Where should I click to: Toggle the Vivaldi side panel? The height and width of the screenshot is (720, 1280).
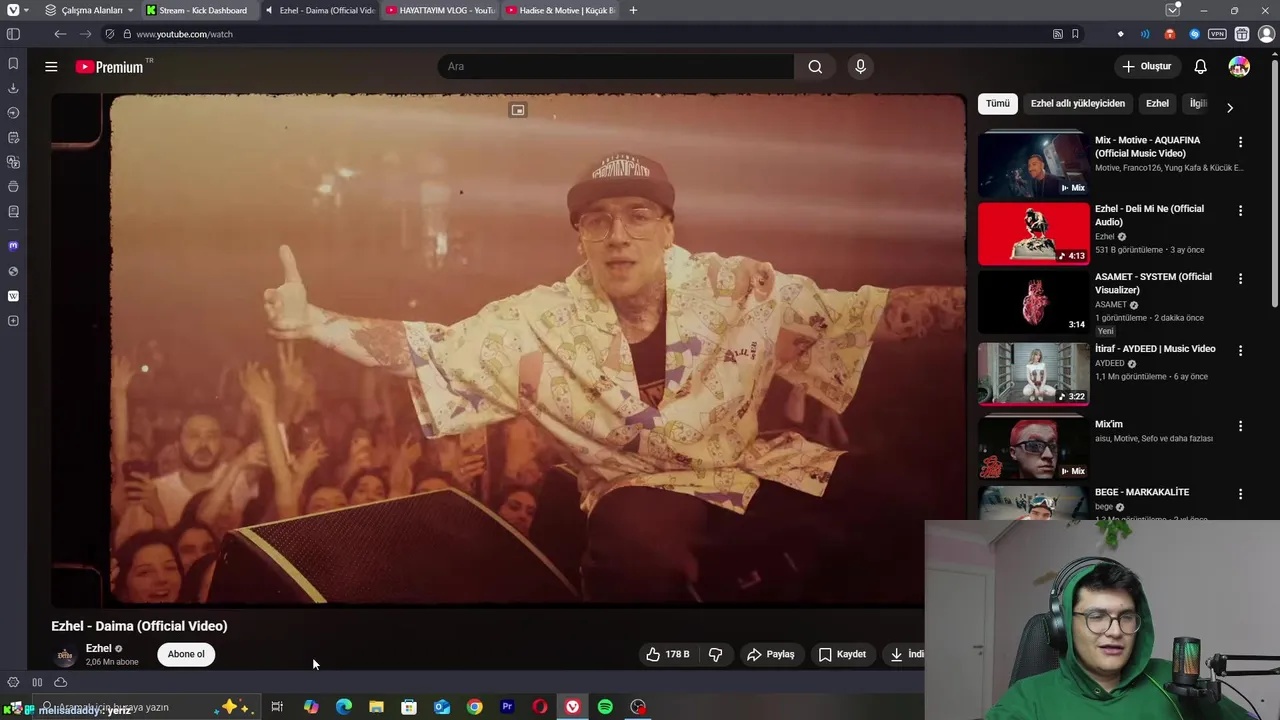tap(13, 34)
